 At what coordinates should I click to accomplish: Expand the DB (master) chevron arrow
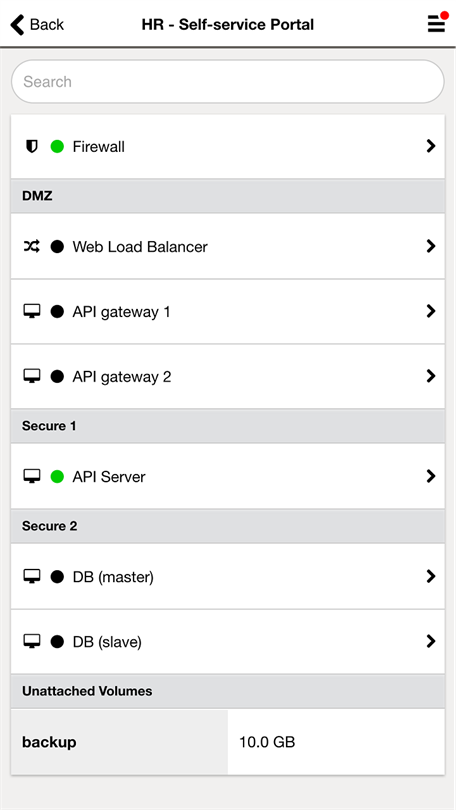[431, 576]
